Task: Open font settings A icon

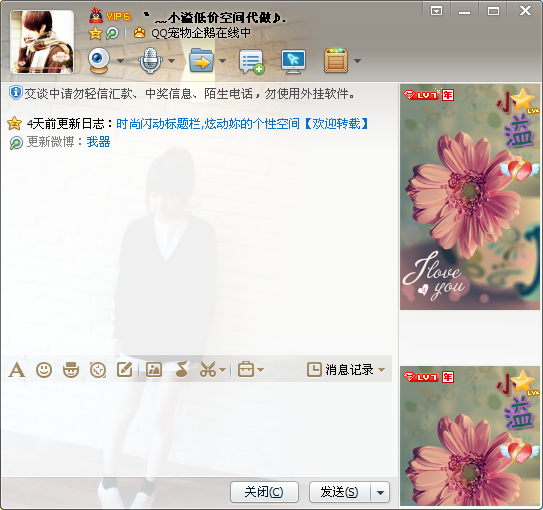Action: pyautogui.click(x=17, y=370)
